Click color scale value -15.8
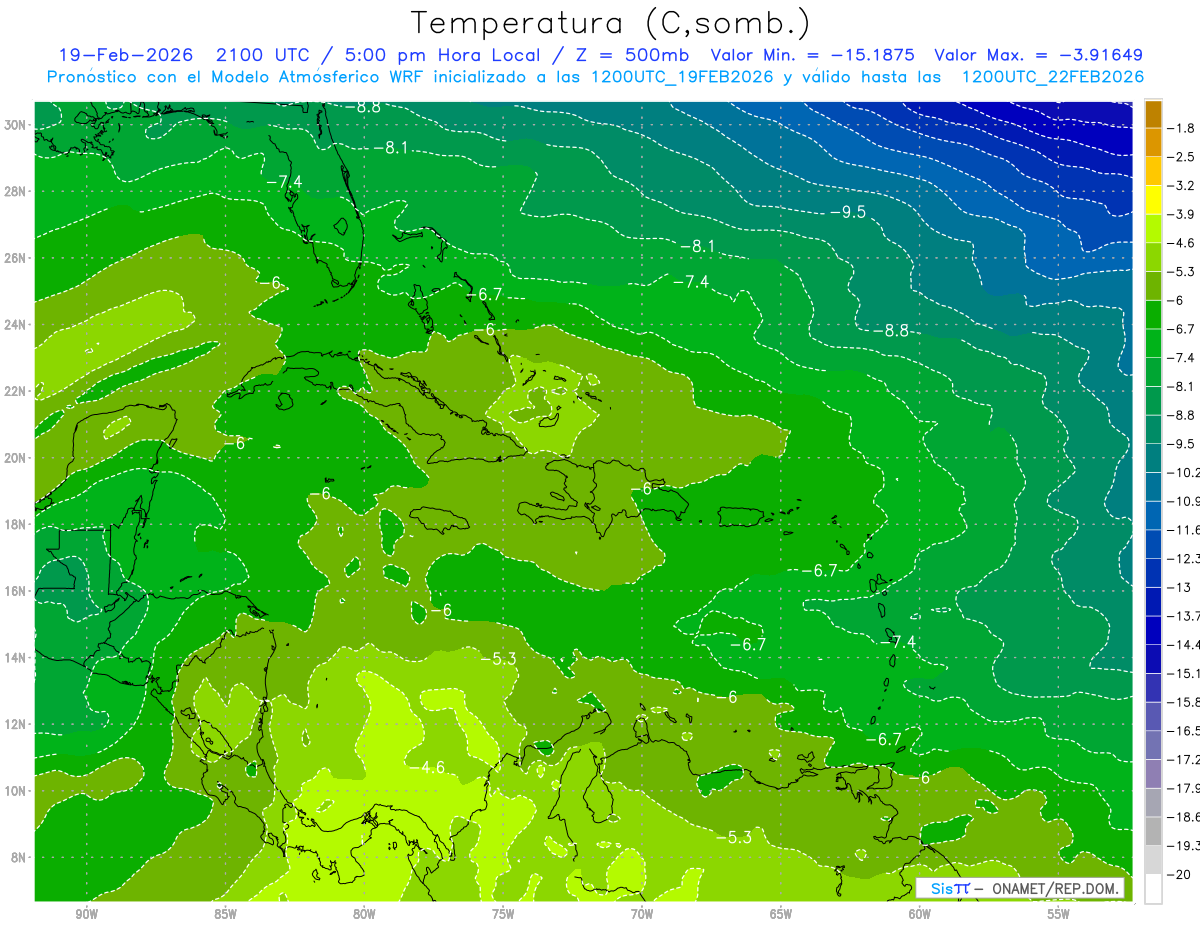Image resolution: width=1200 pixels, height=927 pixels. [1184, 702]
